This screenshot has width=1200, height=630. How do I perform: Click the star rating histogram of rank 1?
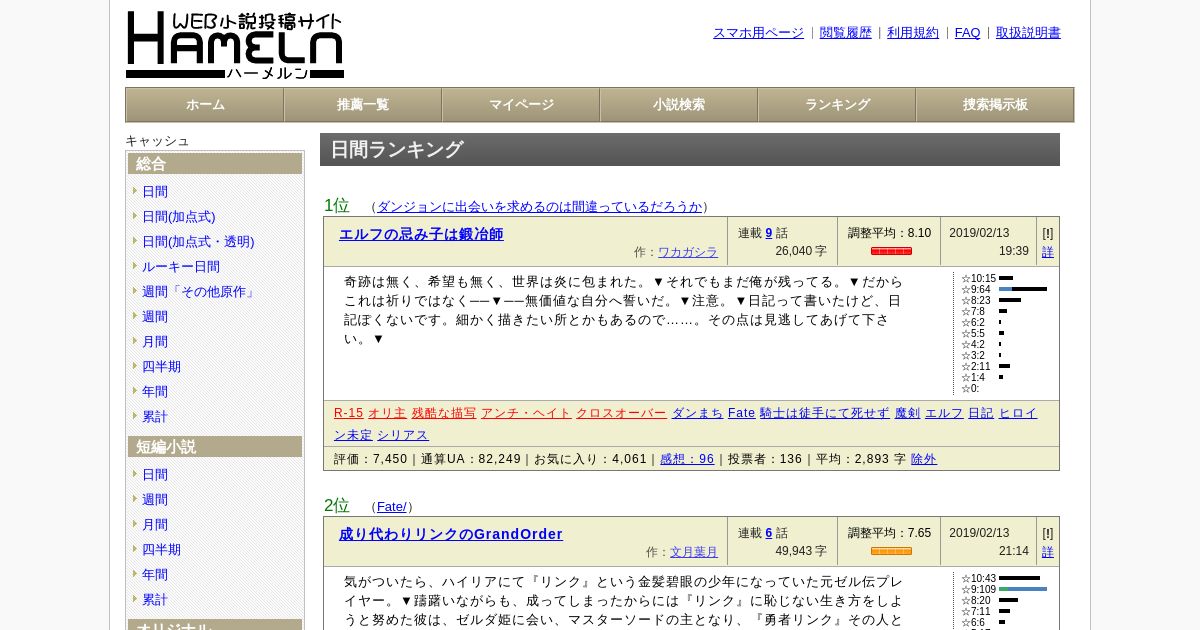point(1004,333)
